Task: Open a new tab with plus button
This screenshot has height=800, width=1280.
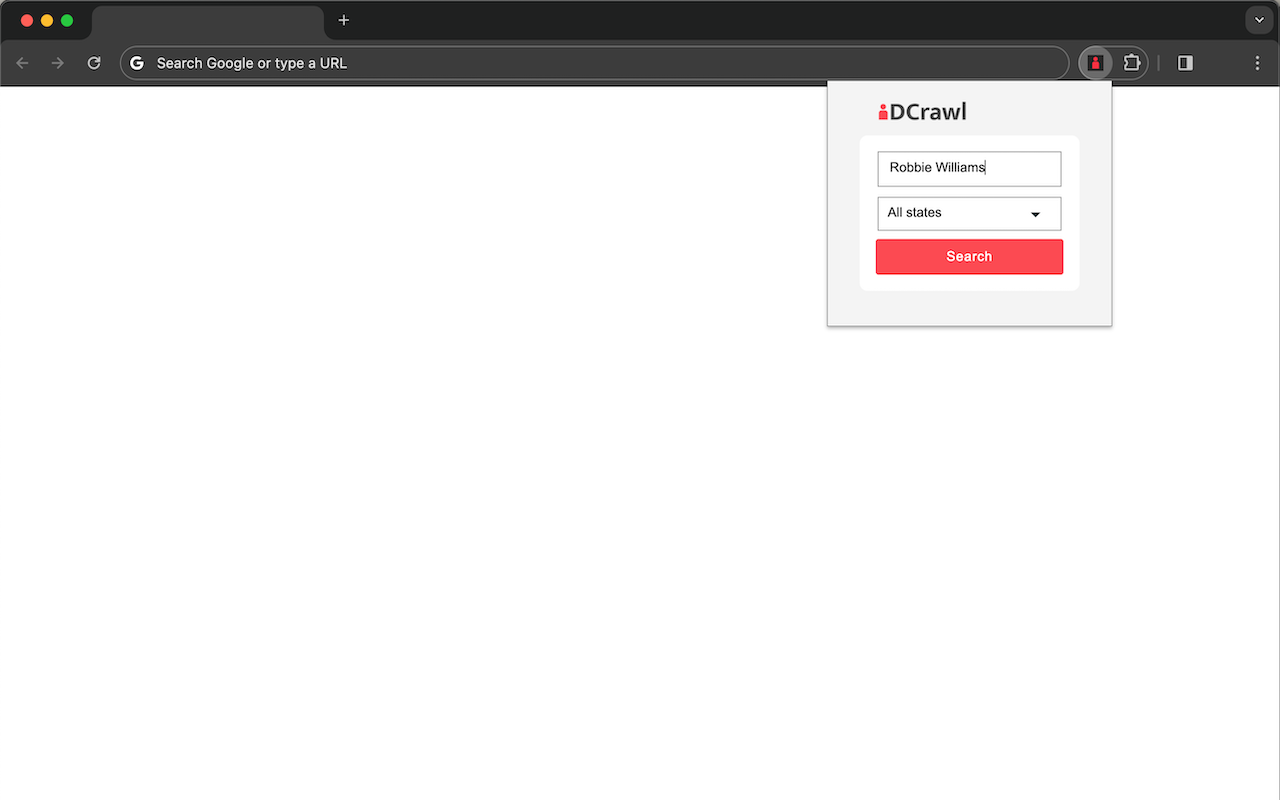Action: click(344, 20)
